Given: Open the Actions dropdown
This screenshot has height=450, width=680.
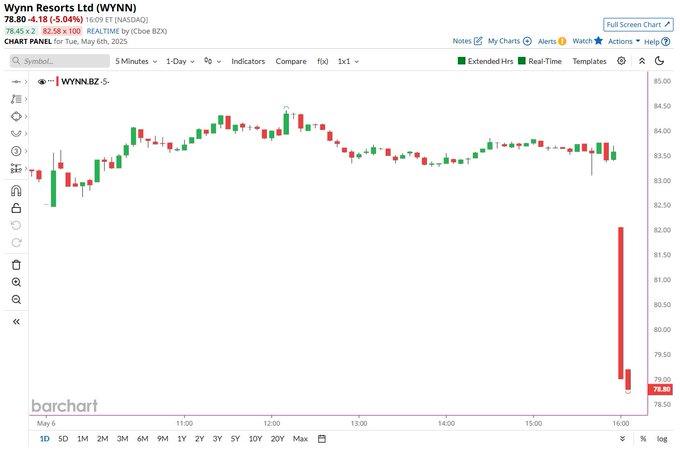Looking at the screenshot, I should pos(624,41).
